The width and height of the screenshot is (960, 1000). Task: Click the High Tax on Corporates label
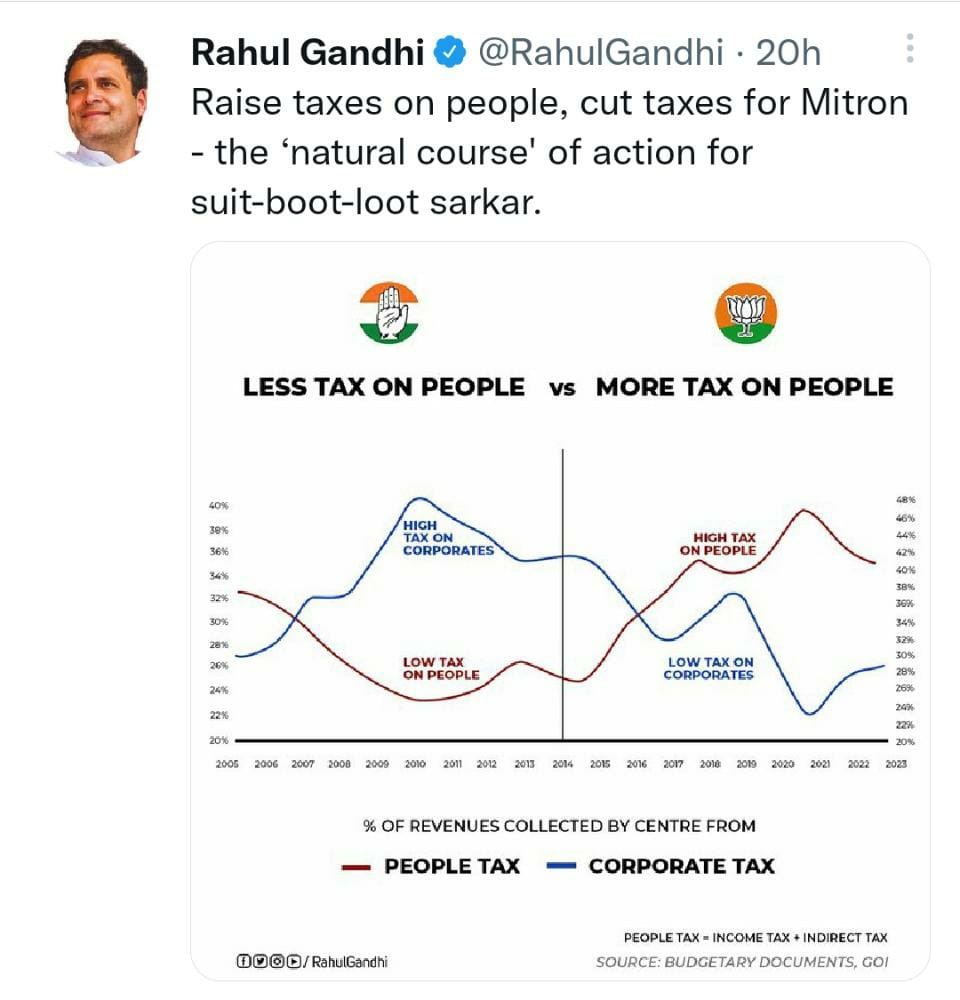point(448,538)
